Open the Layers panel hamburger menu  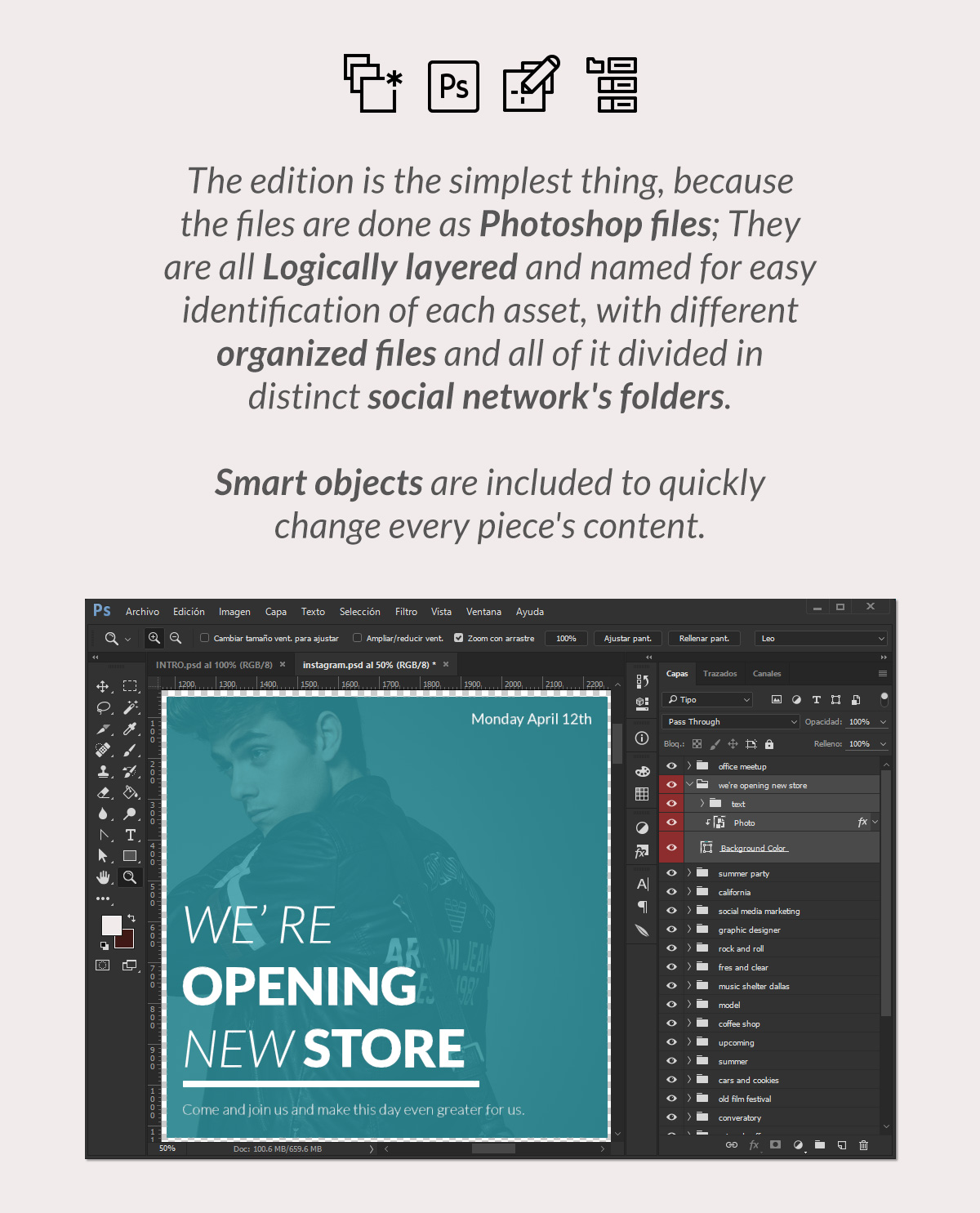pos(883,674)
